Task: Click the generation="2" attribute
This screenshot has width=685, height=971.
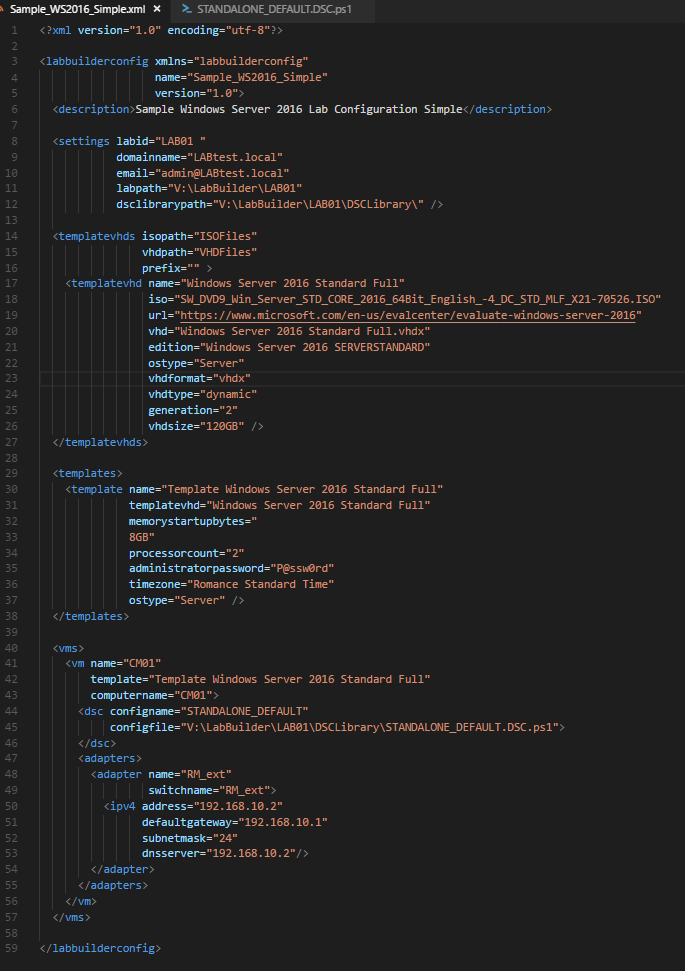Action: pyautogui.click(x=193, y=411)
